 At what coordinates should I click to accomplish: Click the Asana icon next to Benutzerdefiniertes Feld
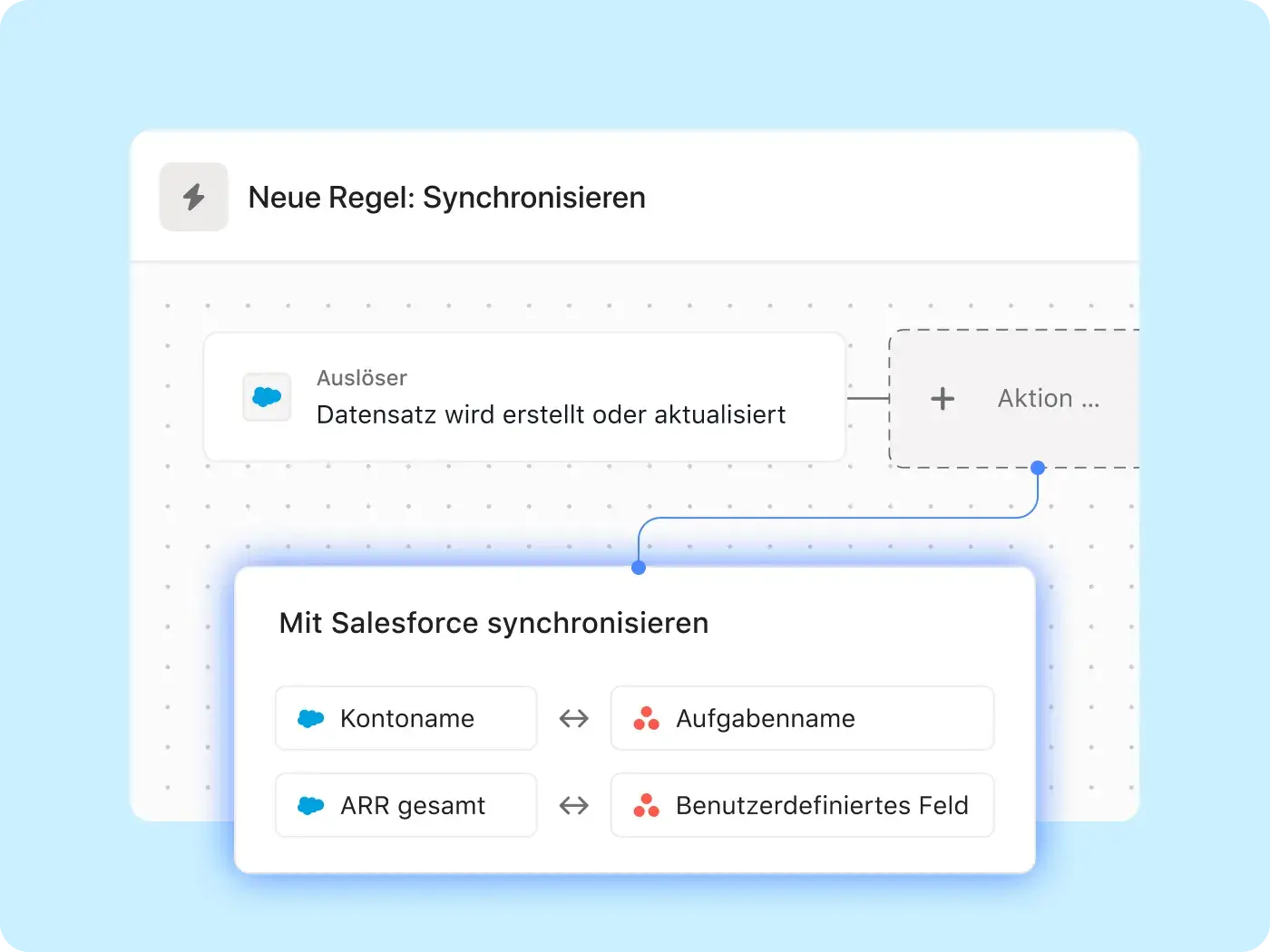click(x=646, y=805)
